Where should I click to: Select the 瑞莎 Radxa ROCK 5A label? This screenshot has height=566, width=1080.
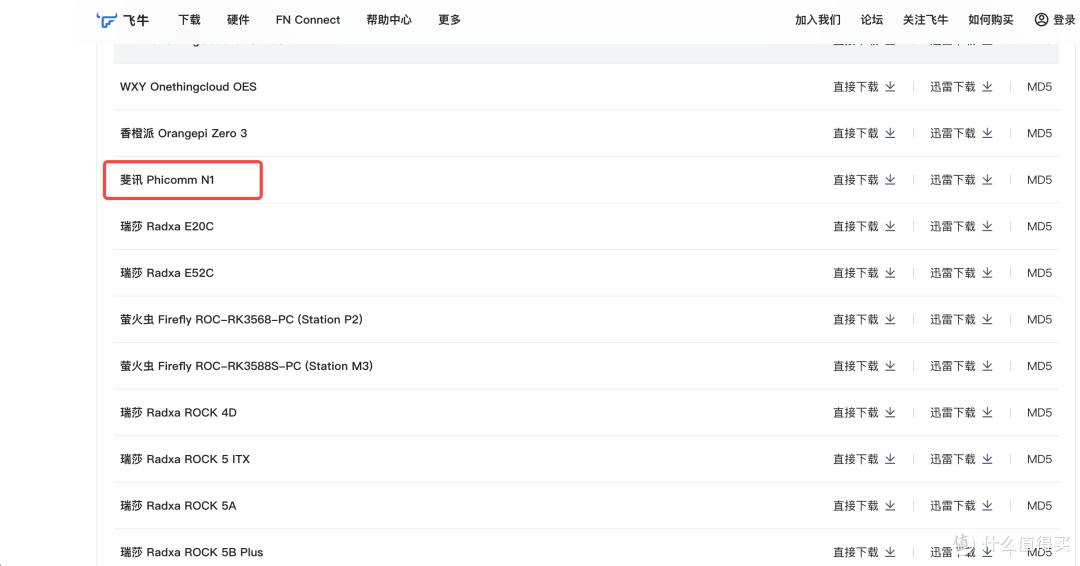tap(178, 506)
